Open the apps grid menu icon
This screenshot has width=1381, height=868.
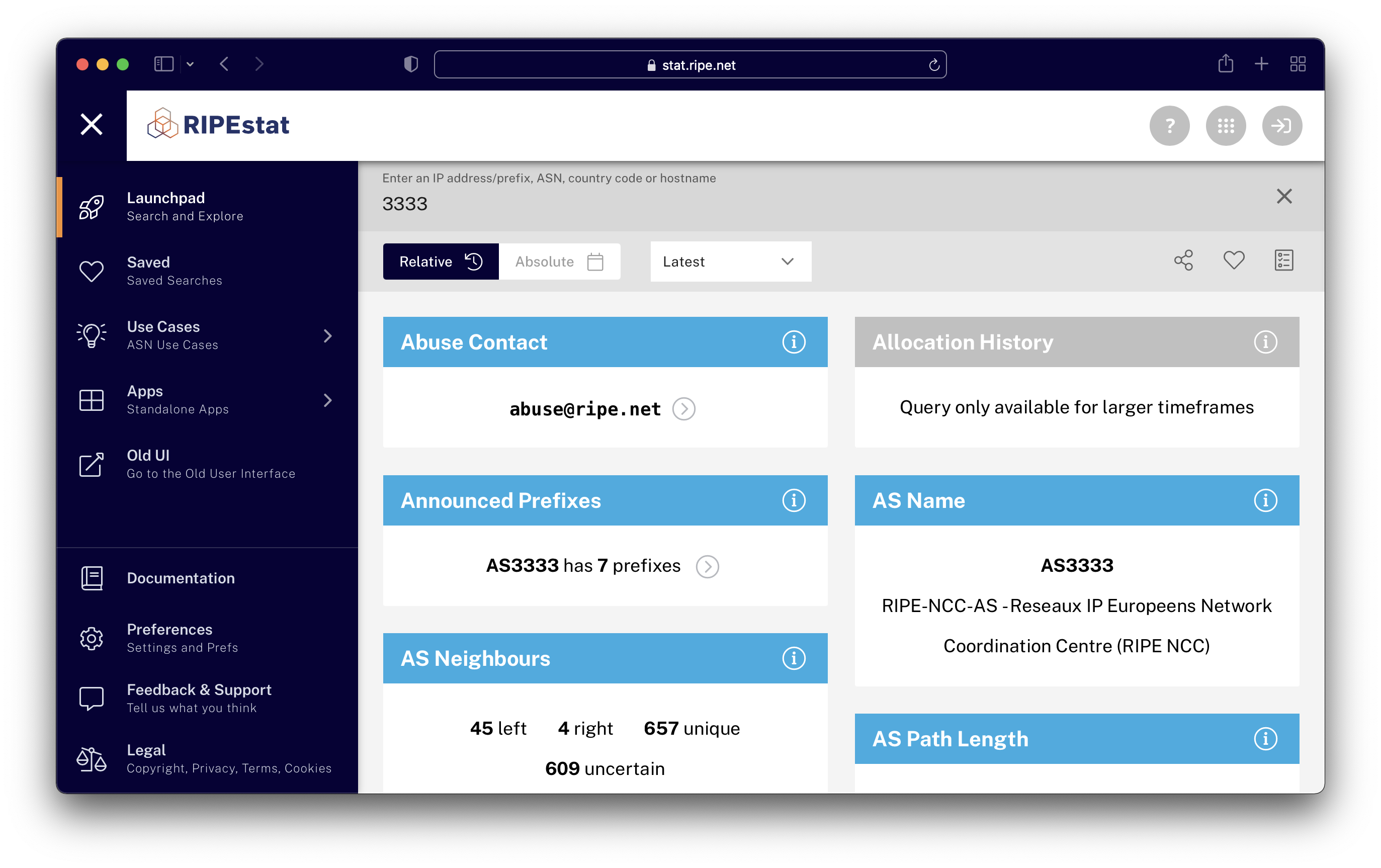(1226, 126)
